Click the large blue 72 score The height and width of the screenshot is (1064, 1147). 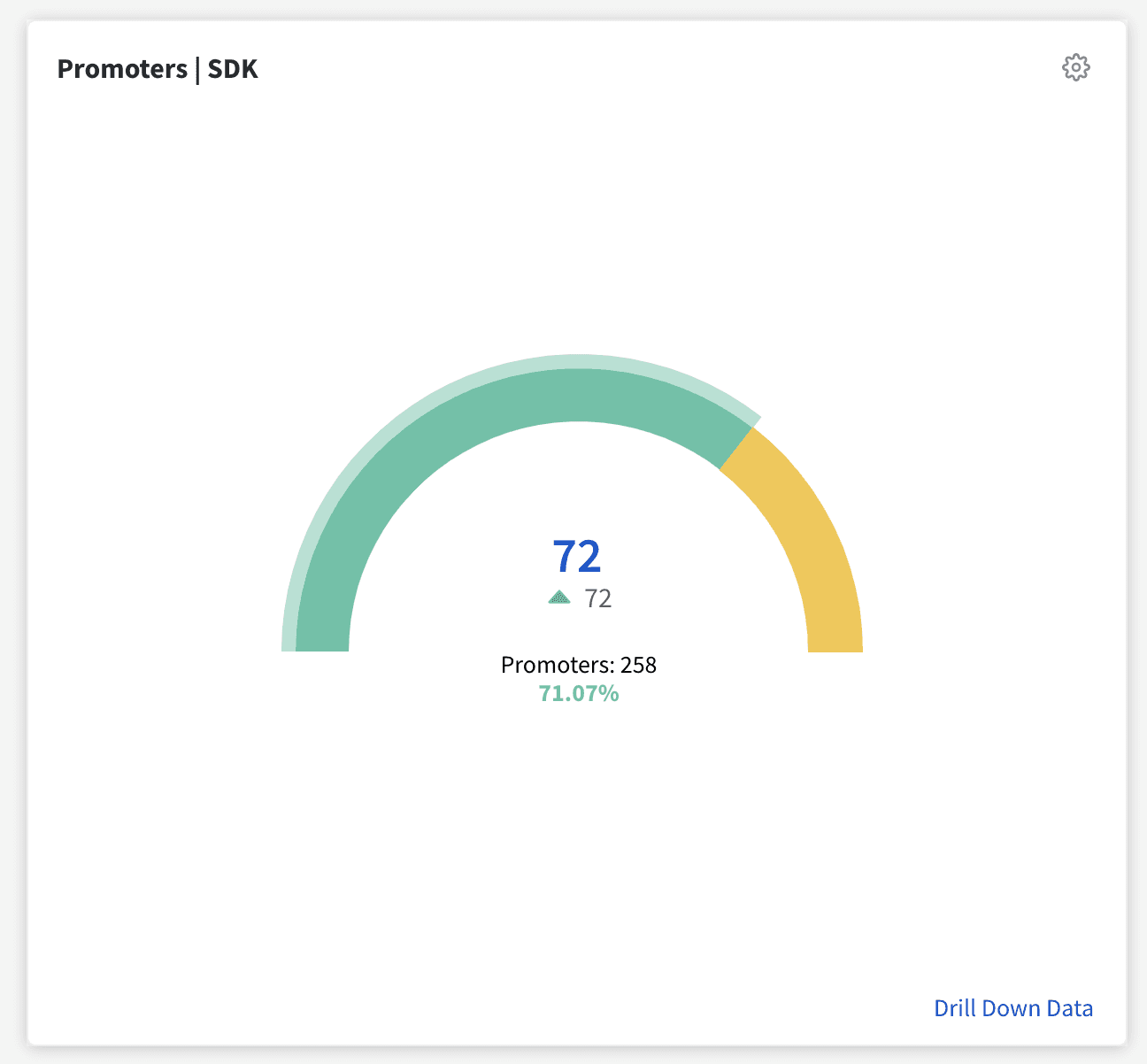(577, 556)
